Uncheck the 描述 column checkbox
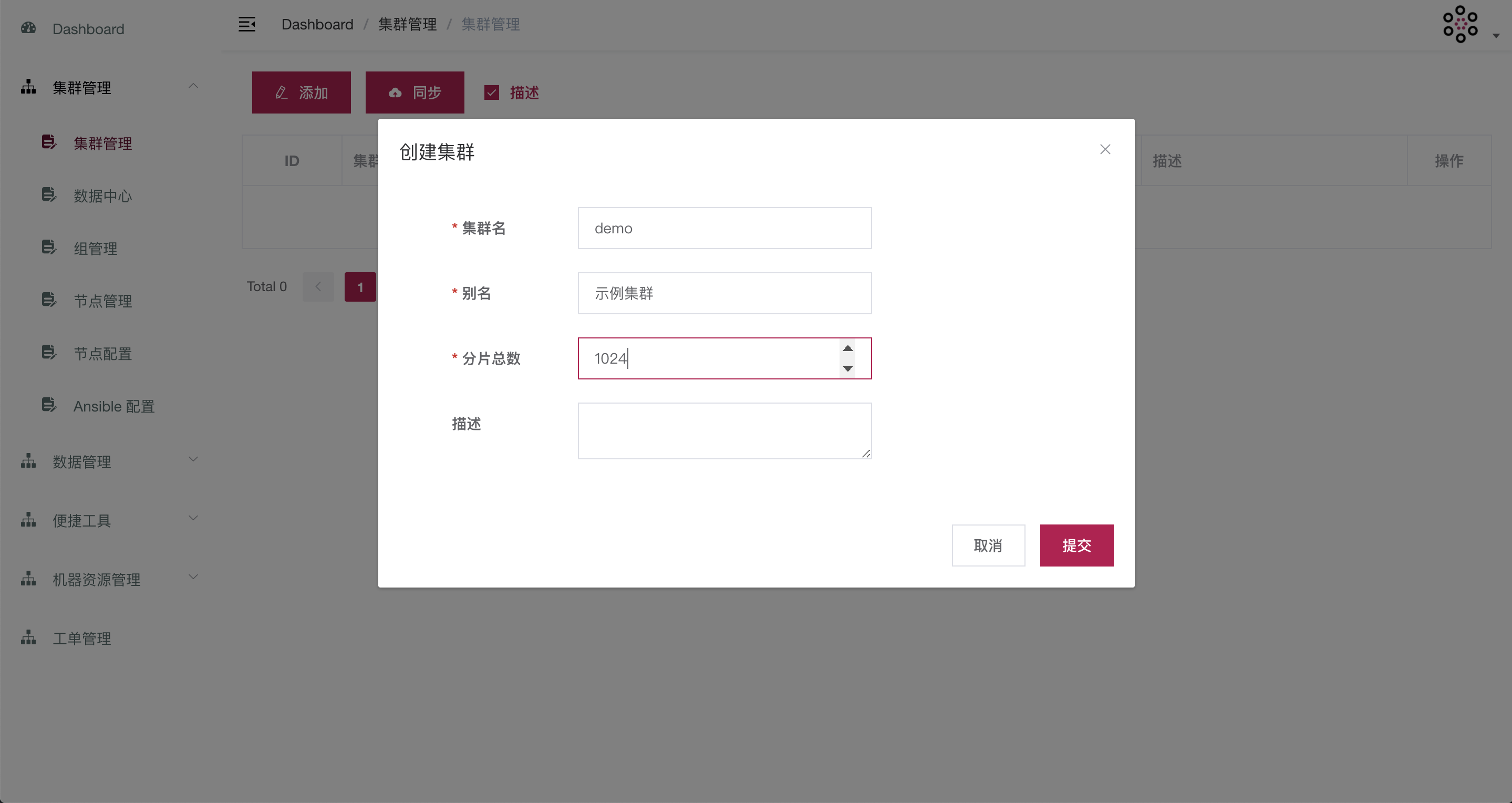Image resolution: width=1512 pixels, height=803 pixels. [x=491, y=92]
